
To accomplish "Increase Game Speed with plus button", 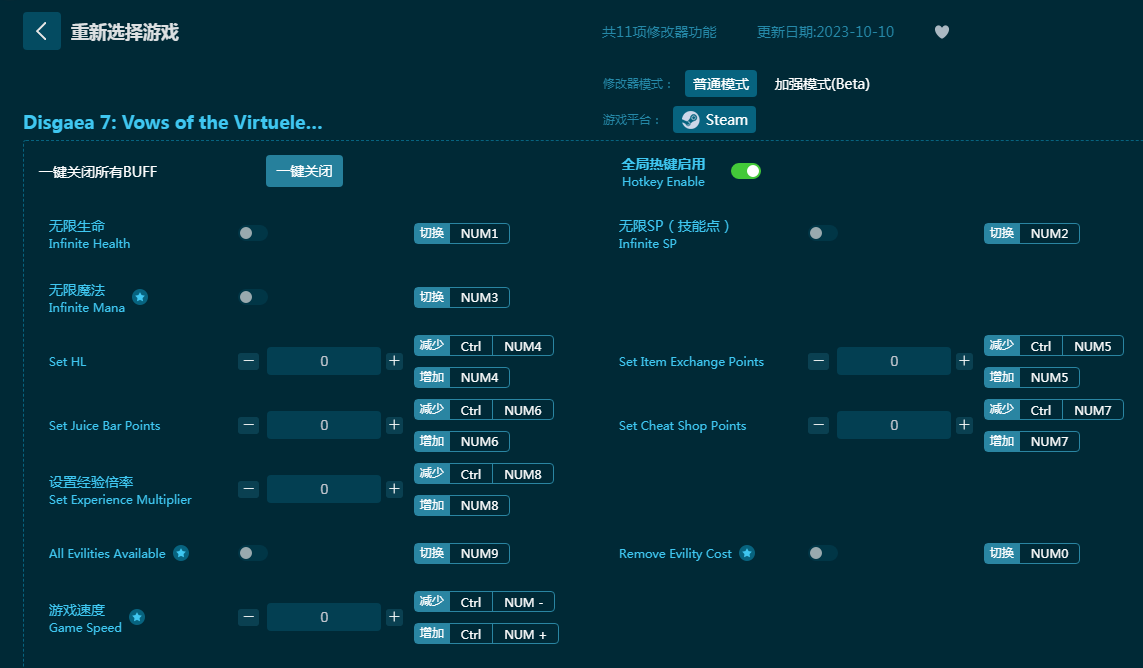I will click(394, 618).
